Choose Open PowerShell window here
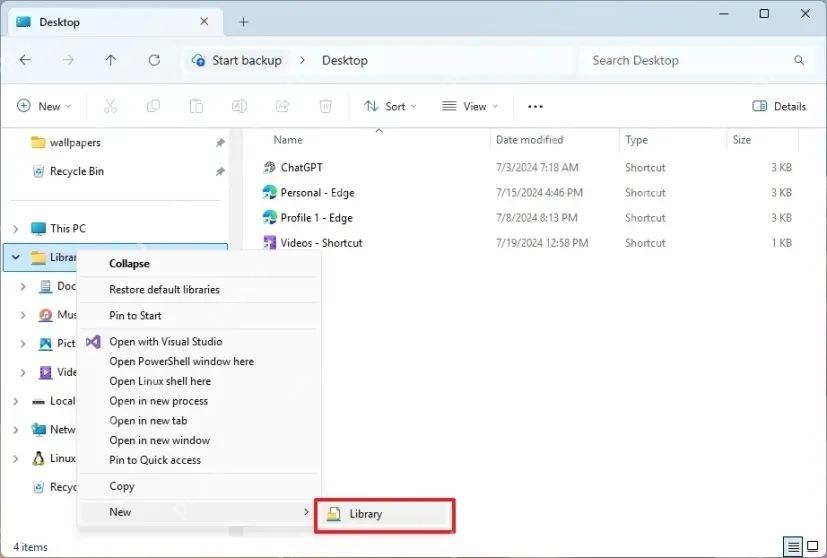 pyautogui.click(x=199, y=361)
